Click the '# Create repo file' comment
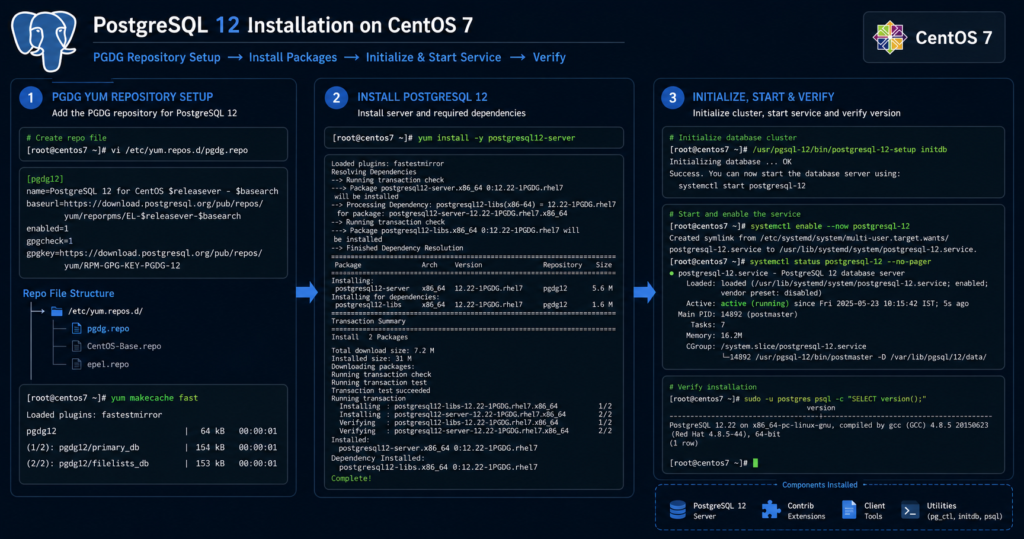 (x=66, y=138)
